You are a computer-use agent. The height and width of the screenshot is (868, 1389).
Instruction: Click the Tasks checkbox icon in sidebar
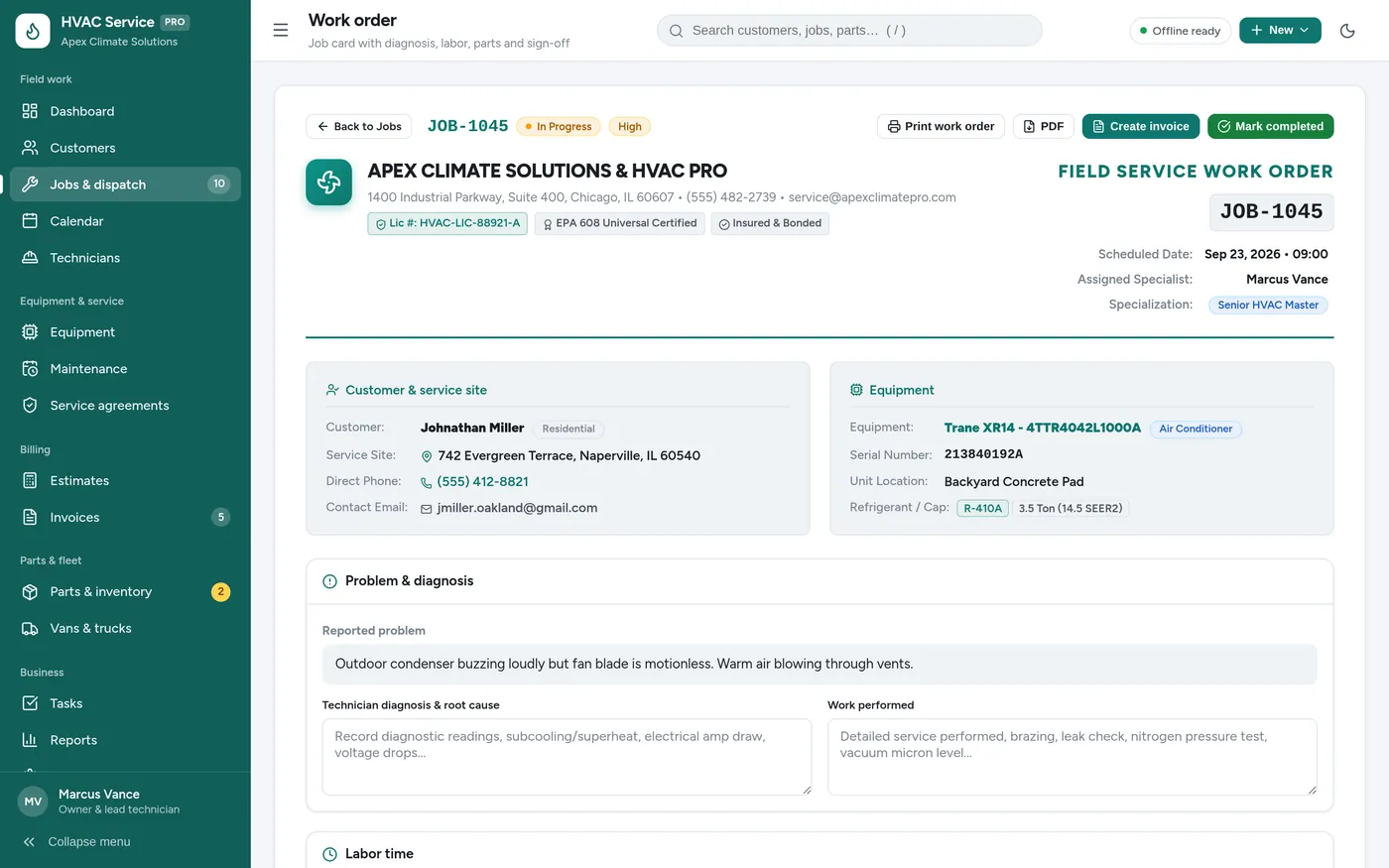click(x=30, y=704)
